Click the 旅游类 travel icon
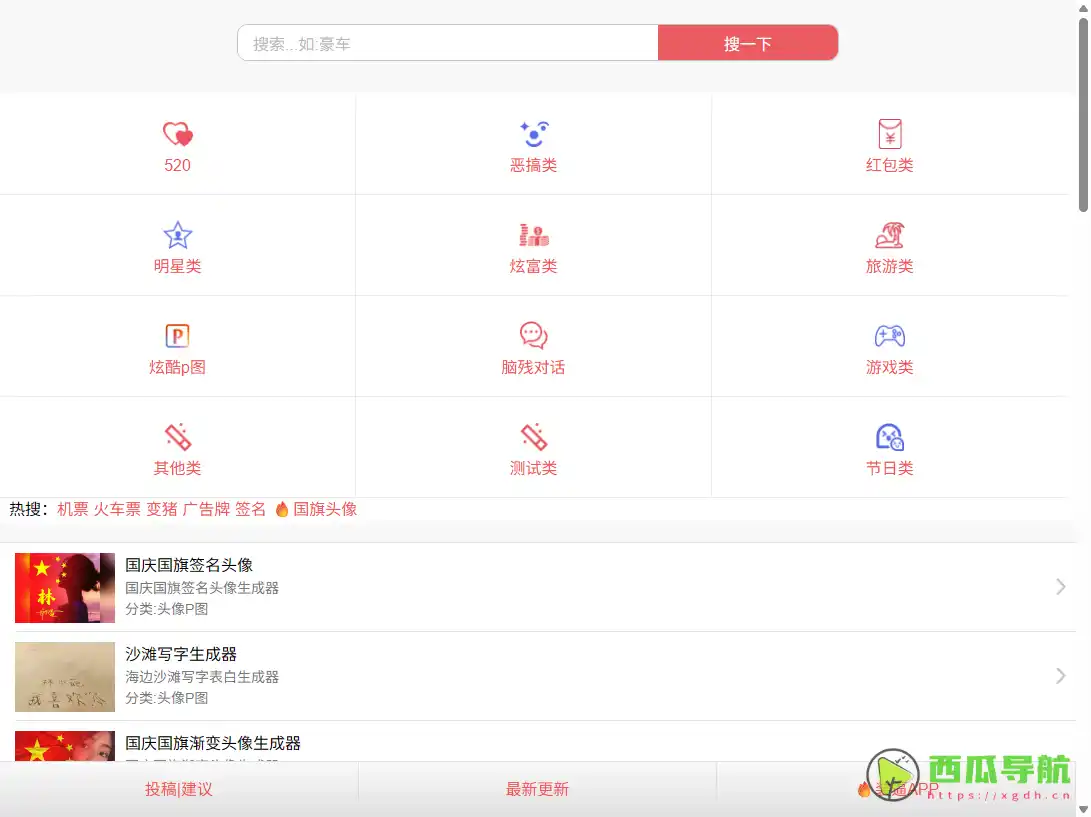1091x817 pixels. click(x=889, y=236)
